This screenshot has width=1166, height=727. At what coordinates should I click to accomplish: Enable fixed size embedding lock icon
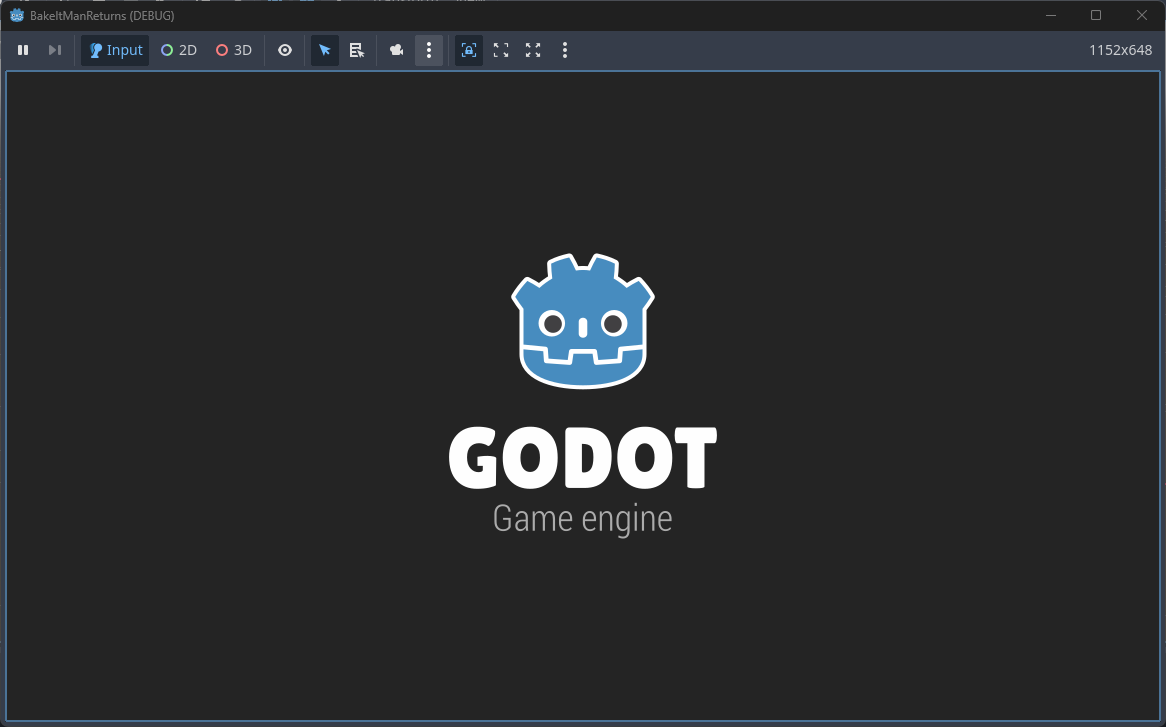tap(468, 50)
